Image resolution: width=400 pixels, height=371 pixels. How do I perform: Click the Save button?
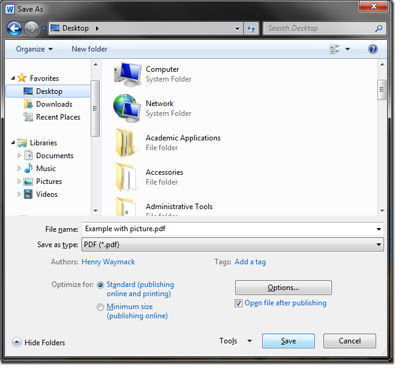coord(288,341)
